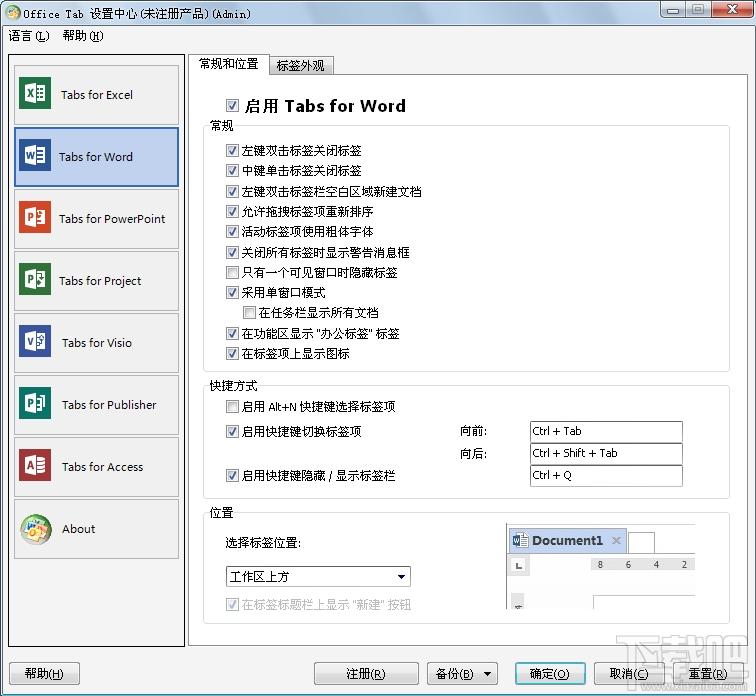Image resolution: width=756 pixels, height=696 pixels.
Task: Select the Tabs for Publisher label text
Action: point(109,405)
